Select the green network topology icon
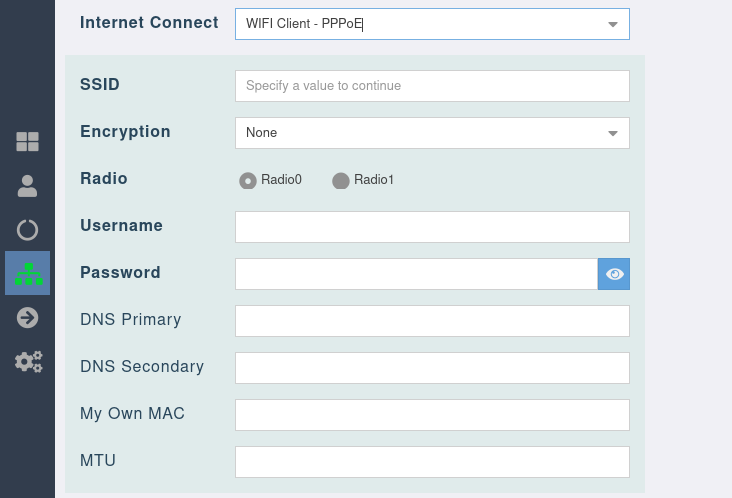The image size is (732, 498). pyautogui.click(x=28, y=274)
